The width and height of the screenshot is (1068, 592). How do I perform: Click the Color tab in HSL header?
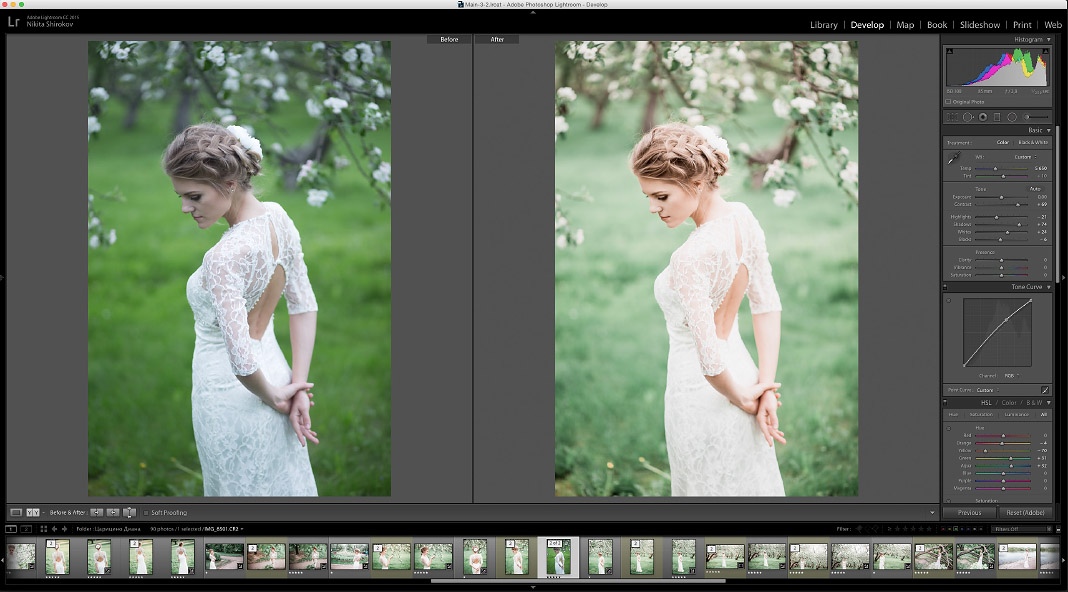coord(1009,403)
